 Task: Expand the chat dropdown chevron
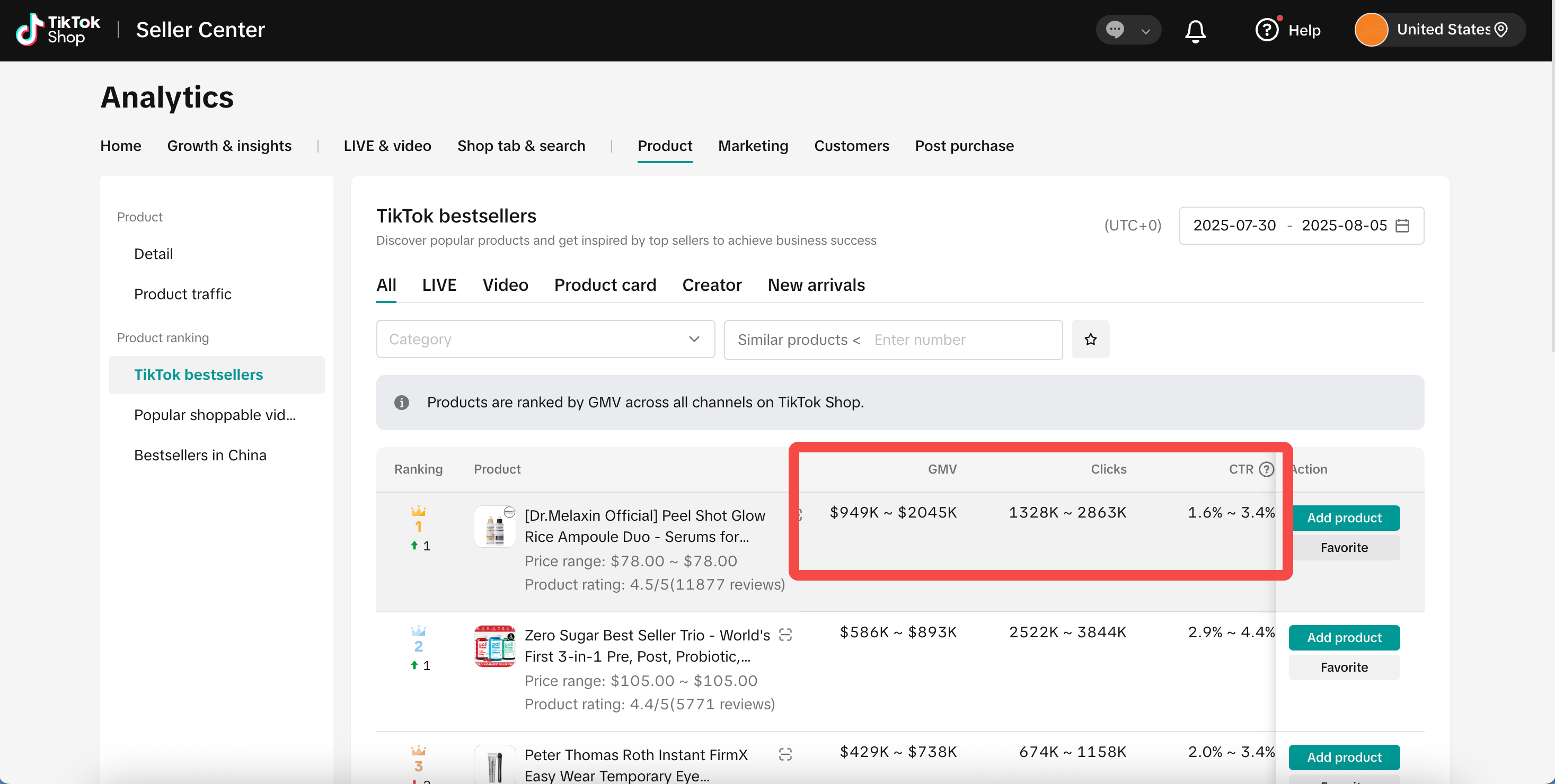click(1145, 31)
